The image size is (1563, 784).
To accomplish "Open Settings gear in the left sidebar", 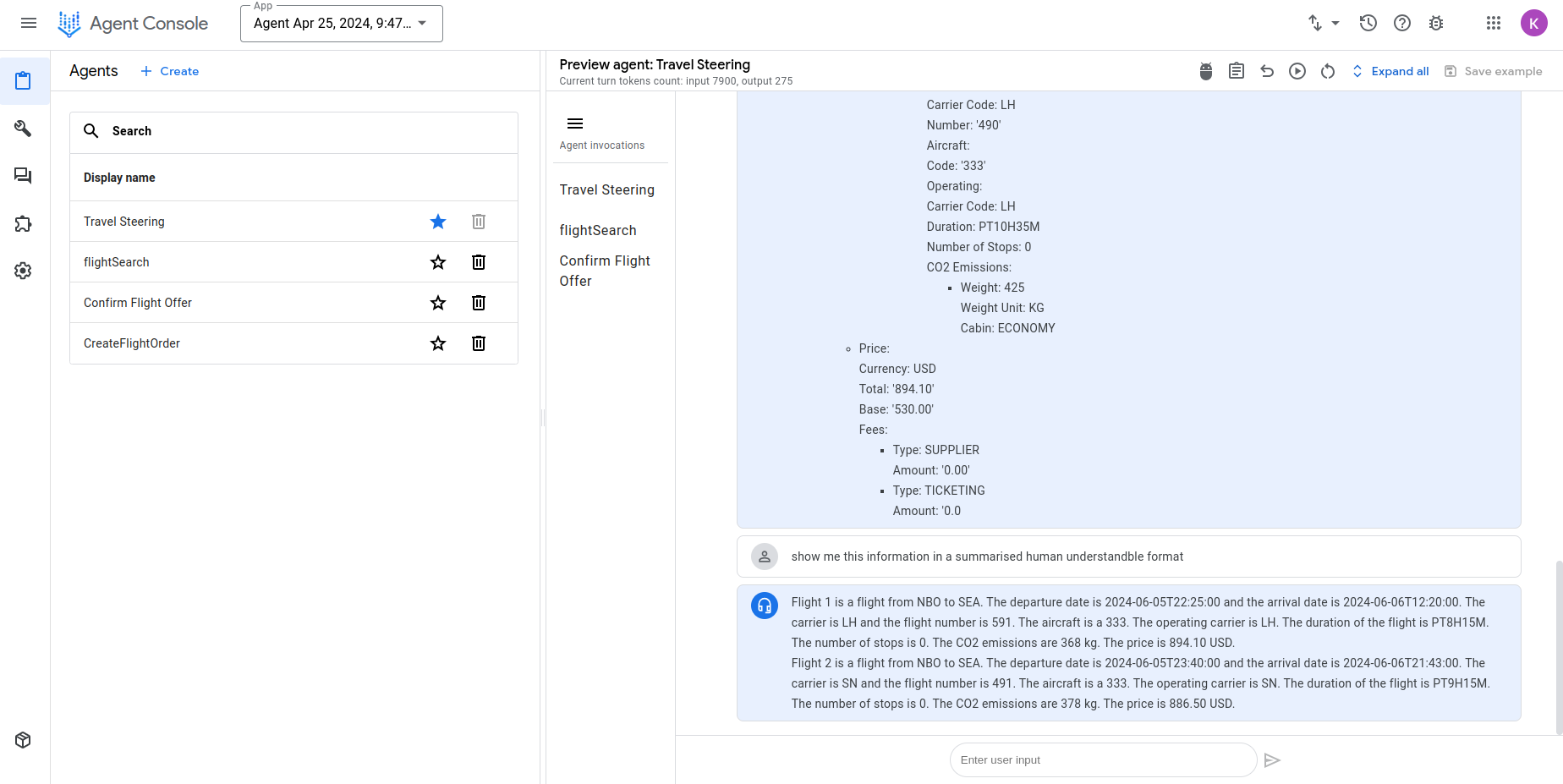I will tap(23, 270).
